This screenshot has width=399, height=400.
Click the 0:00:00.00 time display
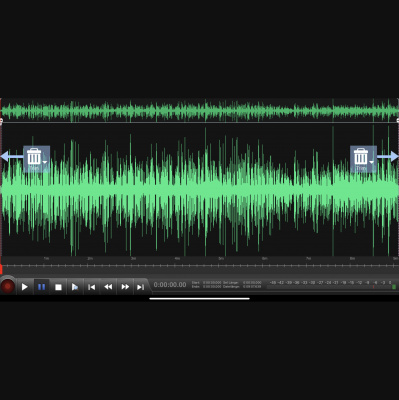170,285
